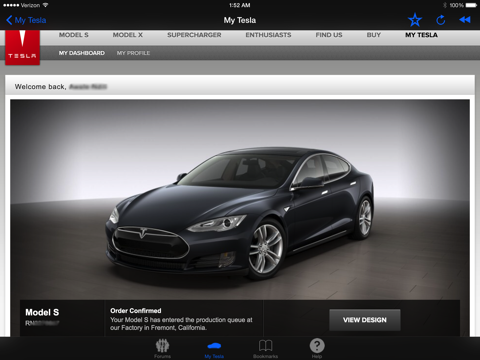480x360 pixels.
Task: Tap the double-arrow rewind icon
Action: pos(465,20)
